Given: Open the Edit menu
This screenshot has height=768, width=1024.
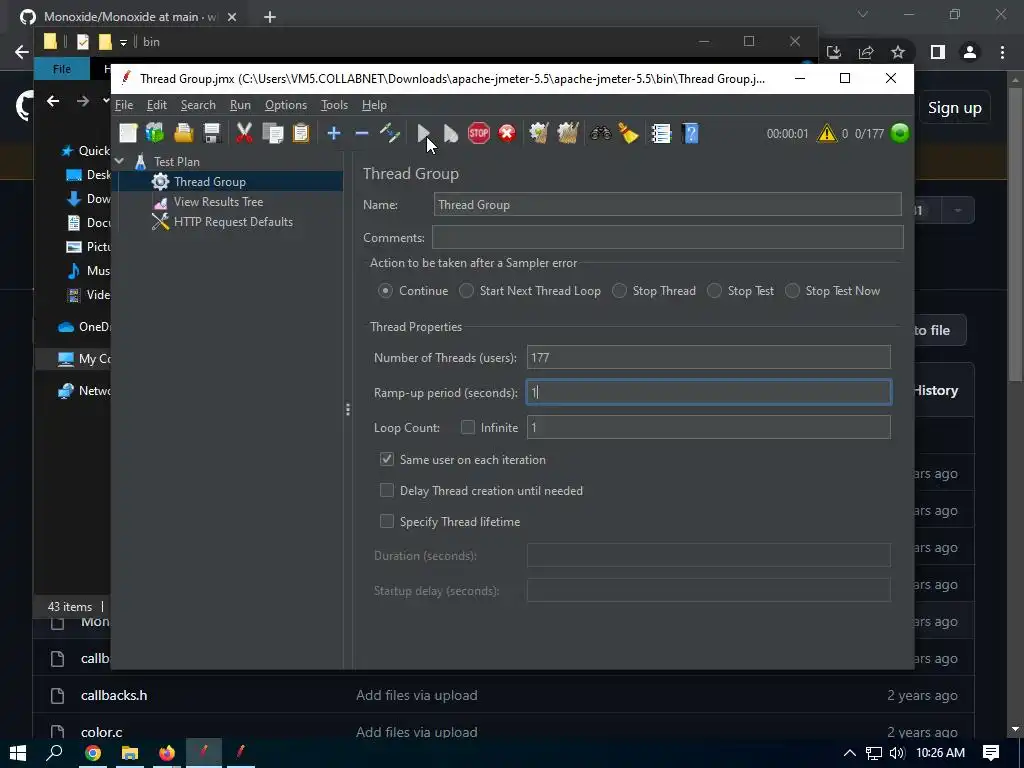Looking at the screenshot, I should click(157, 104).
